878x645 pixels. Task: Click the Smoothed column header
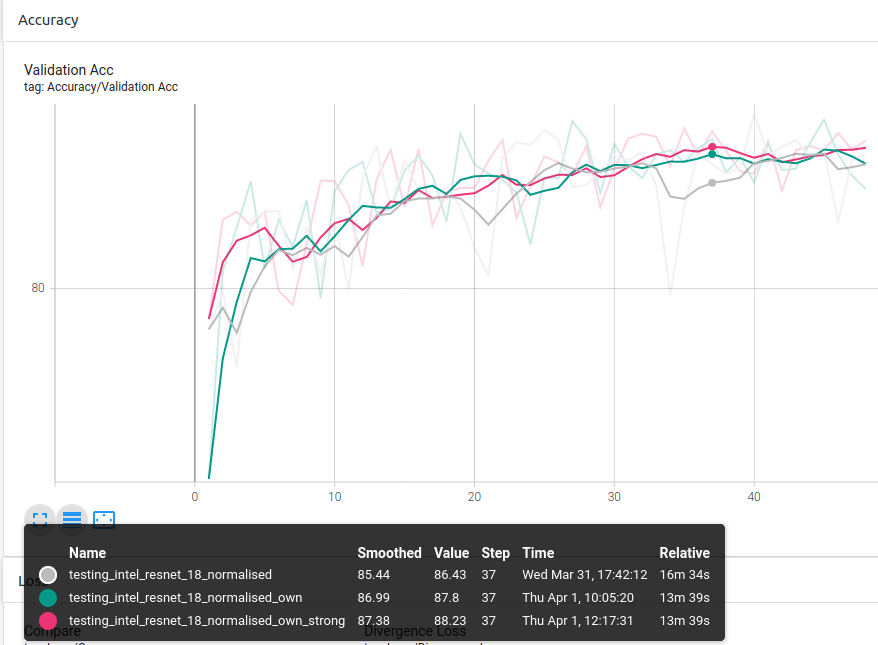(389, 553)
